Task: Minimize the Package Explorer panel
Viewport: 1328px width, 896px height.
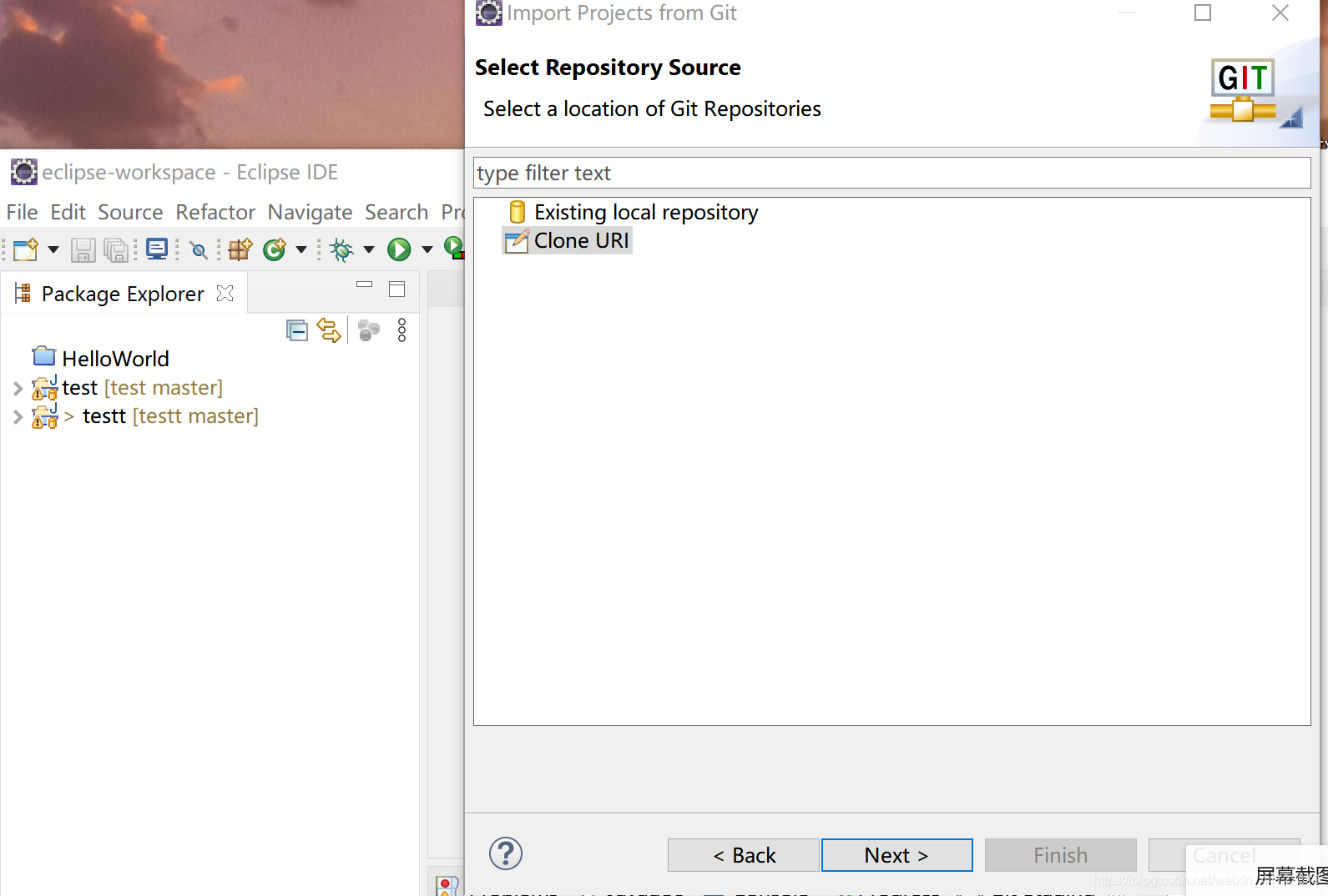Action: [x=364, y=284]
